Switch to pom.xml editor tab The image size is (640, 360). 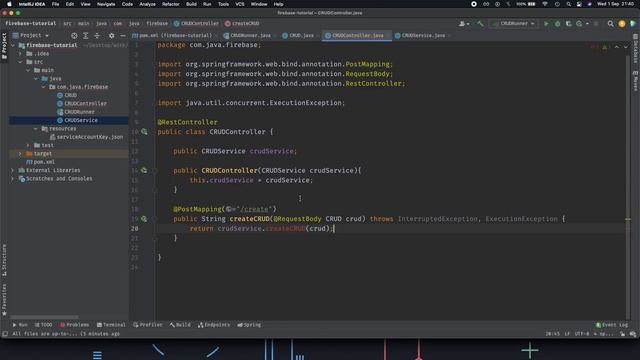click(175, 36)
